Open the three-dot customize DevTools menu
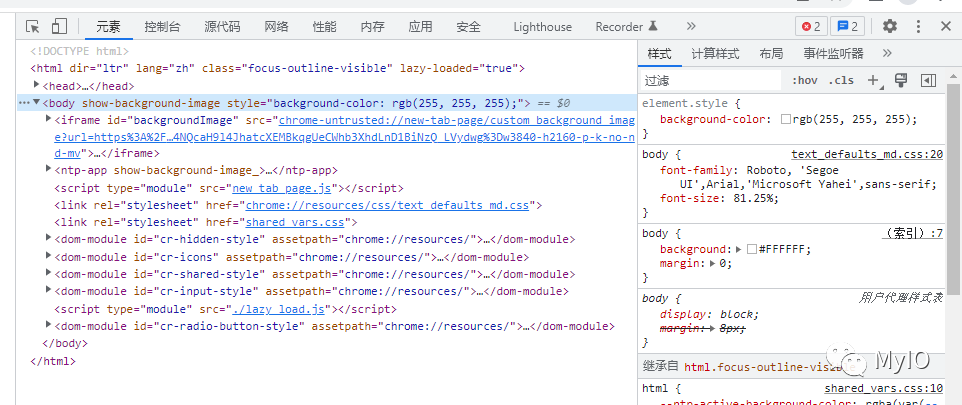 918,26
